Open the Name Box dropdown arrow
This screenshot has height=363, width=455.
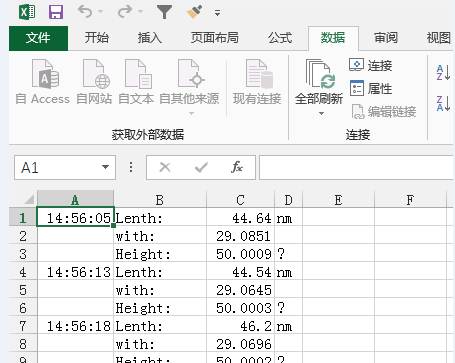click(x=106, y=167)
